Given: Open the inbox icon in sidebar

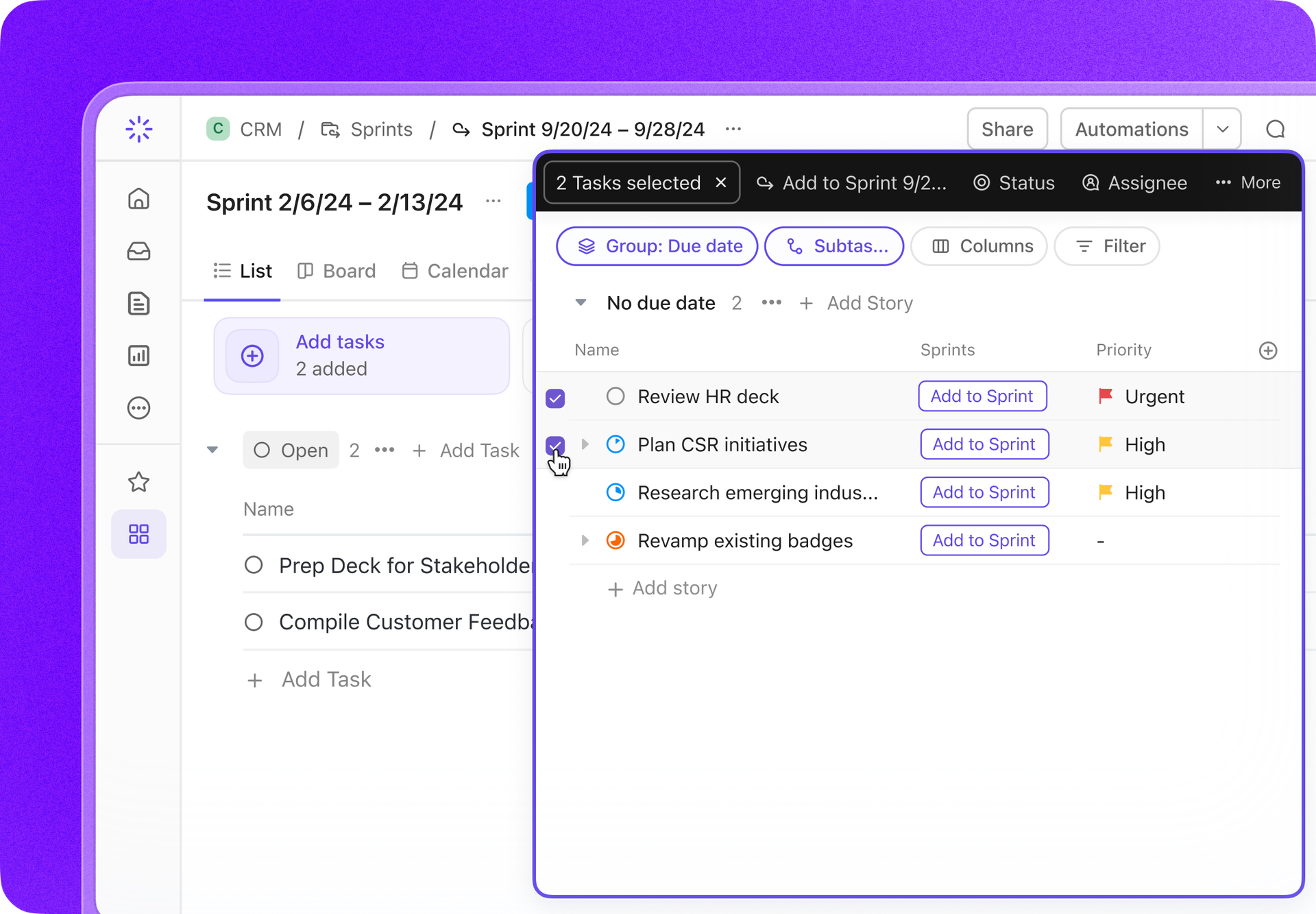Looking at the screenshot, I should click(x=140, y=250).
